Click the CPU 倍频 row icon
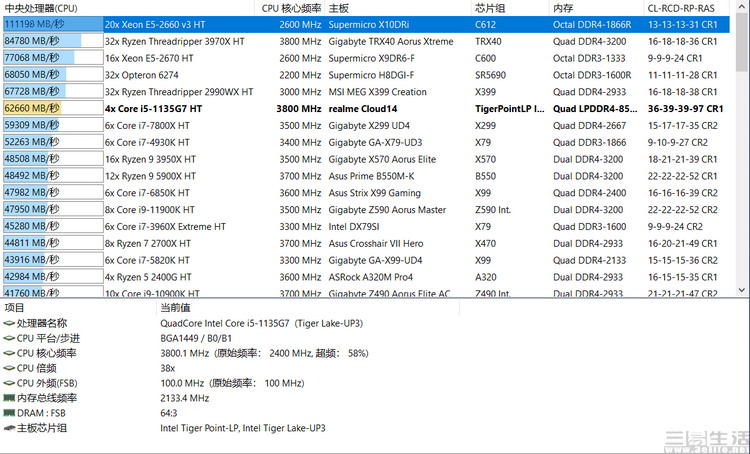Viewport: 750px width, 454px height. click(x=9, y=368)
